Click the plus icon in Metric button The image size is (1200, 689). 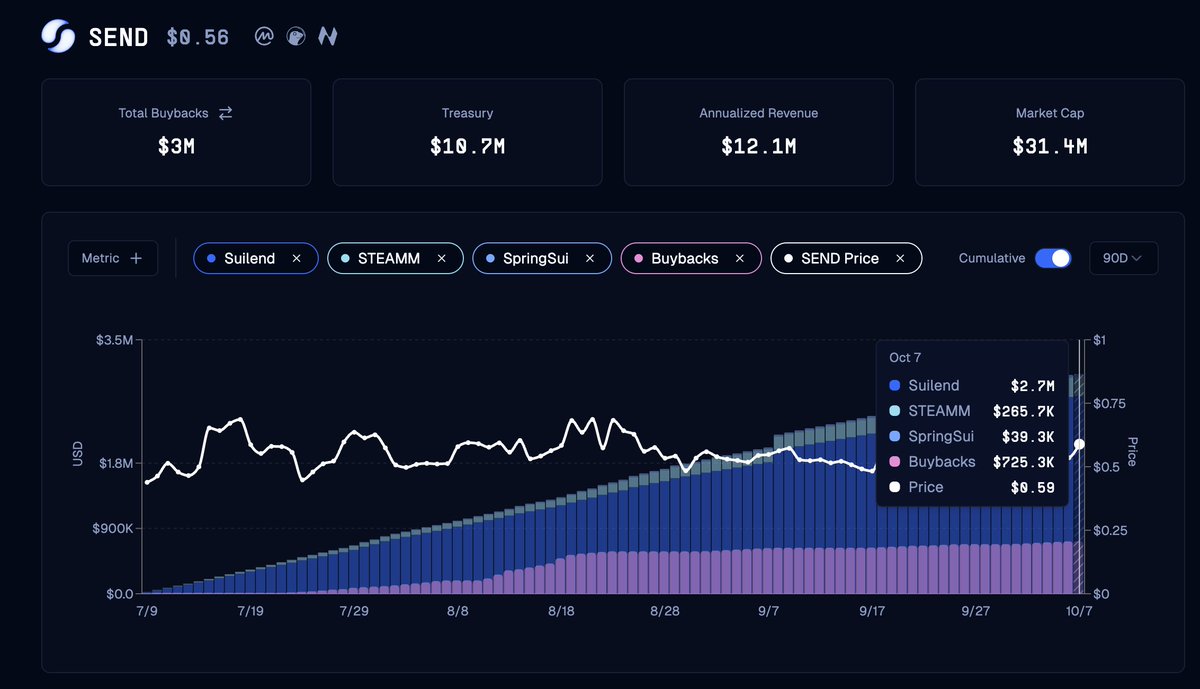[x=137, y=258]
